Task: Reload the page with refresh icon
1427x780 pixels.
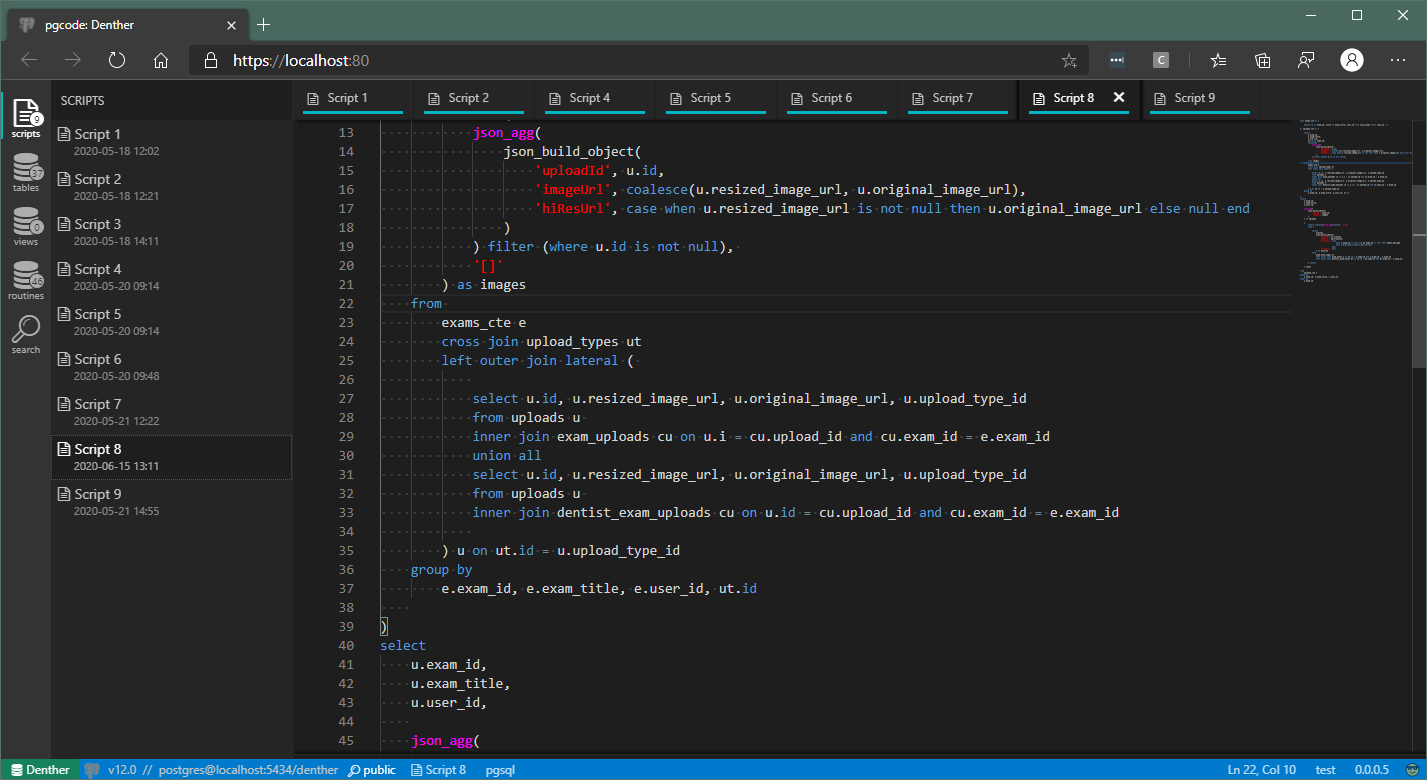Action: [x=117, y=60]
